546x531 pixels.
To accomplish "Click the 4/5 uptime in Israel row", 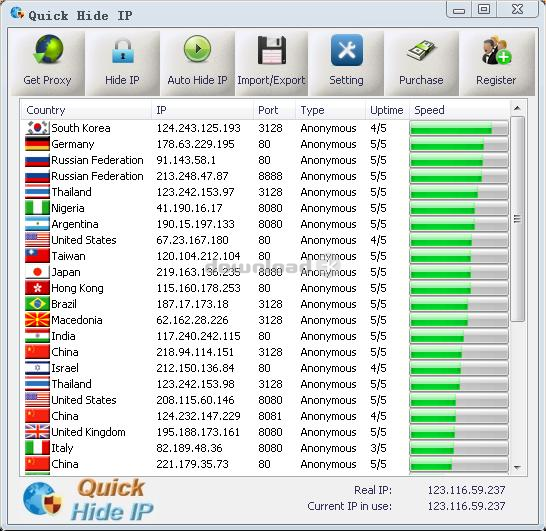I will click(x=379, y=368).
